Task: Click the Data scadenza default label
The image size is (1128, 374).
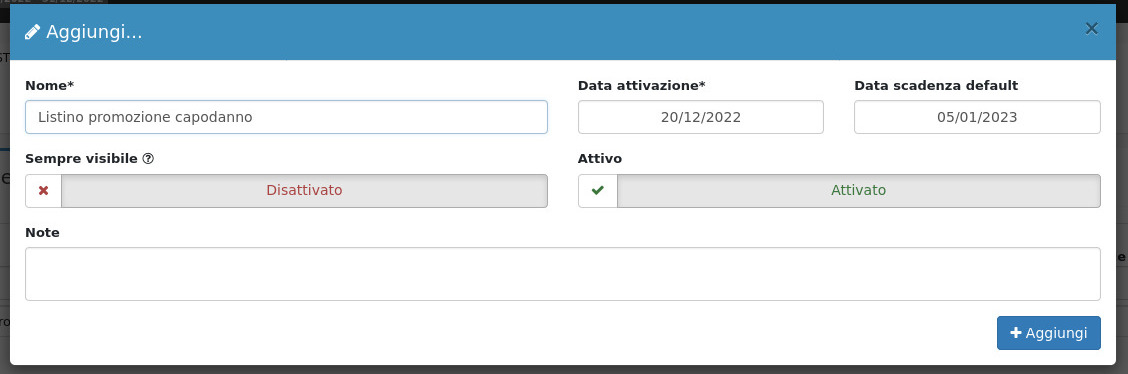Action: coord(936,86)
